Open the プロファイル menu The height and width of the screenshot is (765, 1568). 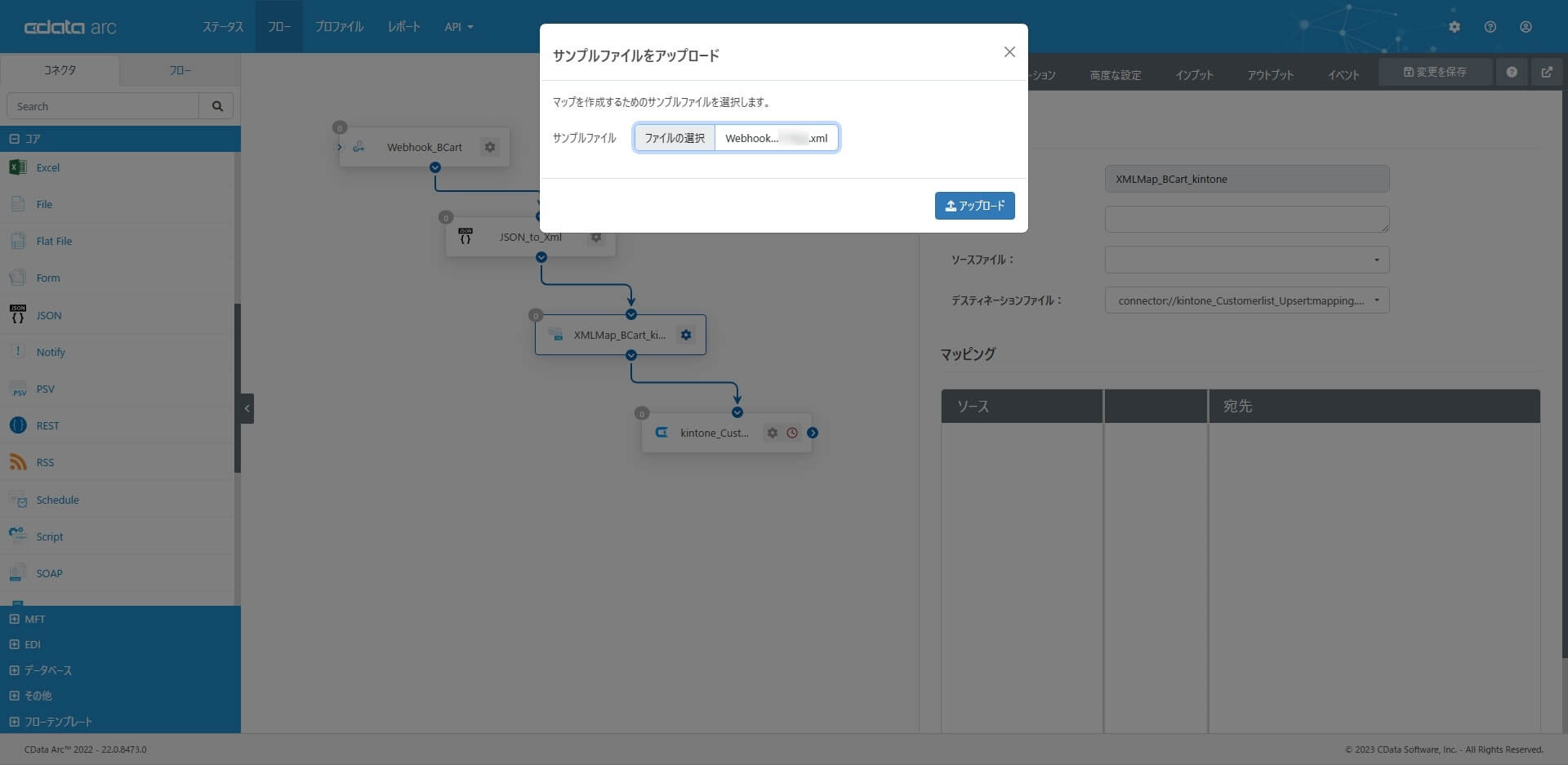point(339,27)
